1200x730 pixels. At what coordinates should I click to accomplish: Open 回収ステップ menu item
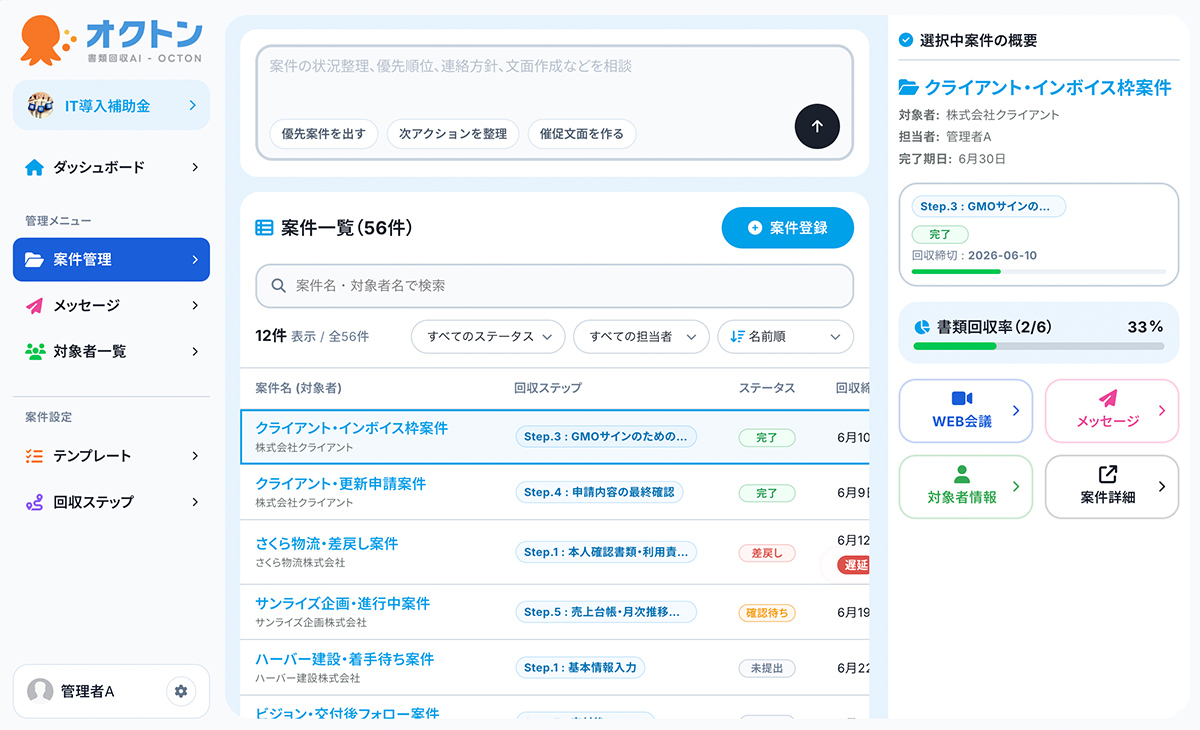click(111, 502)
